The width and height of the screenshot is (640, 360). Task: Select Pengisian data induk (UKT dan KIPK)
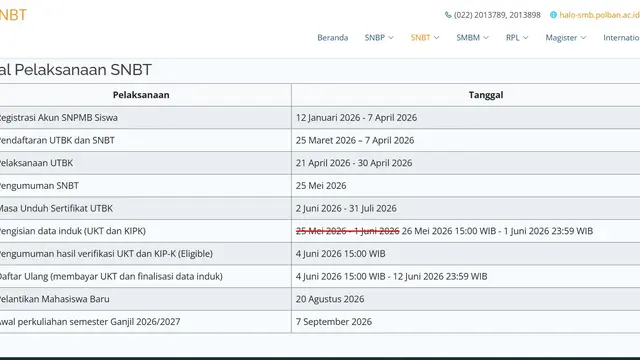coord(73,231)
